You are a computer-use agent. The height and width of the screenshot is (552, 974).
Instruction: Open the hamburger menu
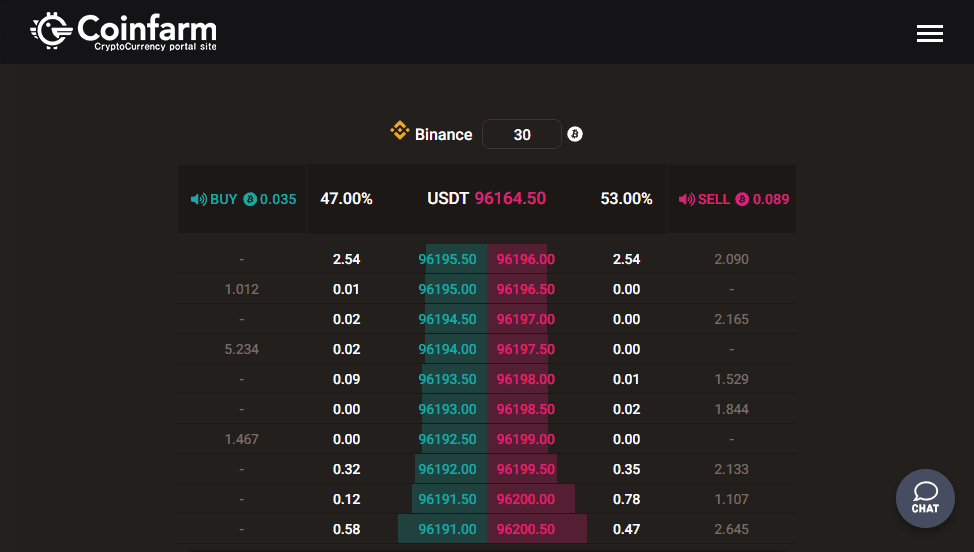pos(929,34)
